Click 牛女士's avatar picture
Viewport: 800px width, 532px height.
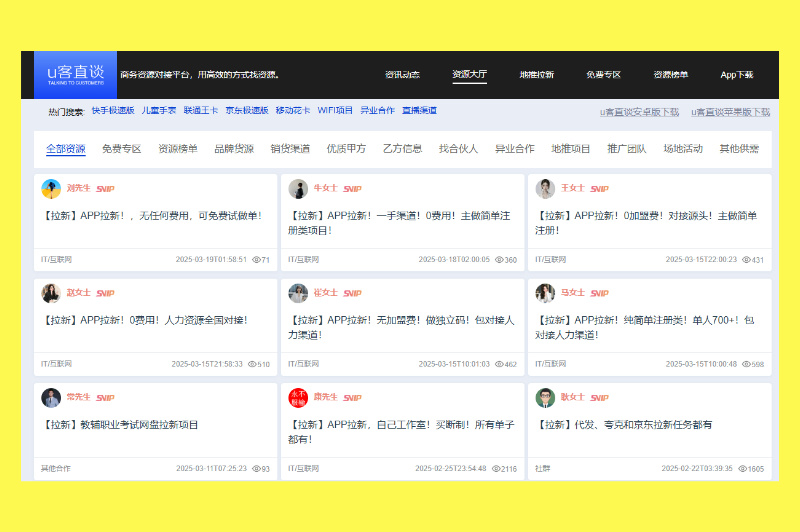[298, 189]
